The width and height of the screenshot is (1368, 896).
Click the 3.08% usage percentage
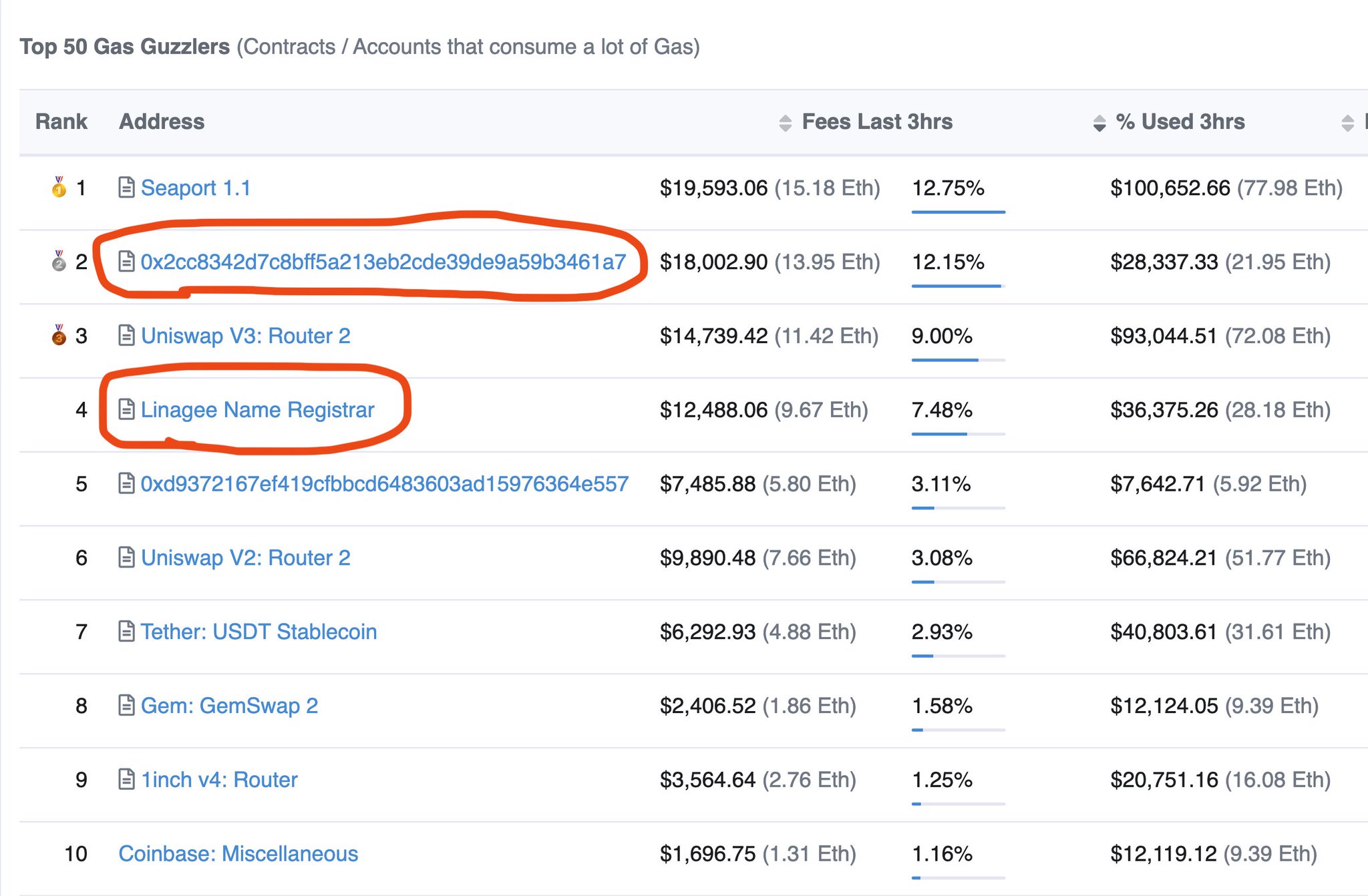tap(942, 557)
